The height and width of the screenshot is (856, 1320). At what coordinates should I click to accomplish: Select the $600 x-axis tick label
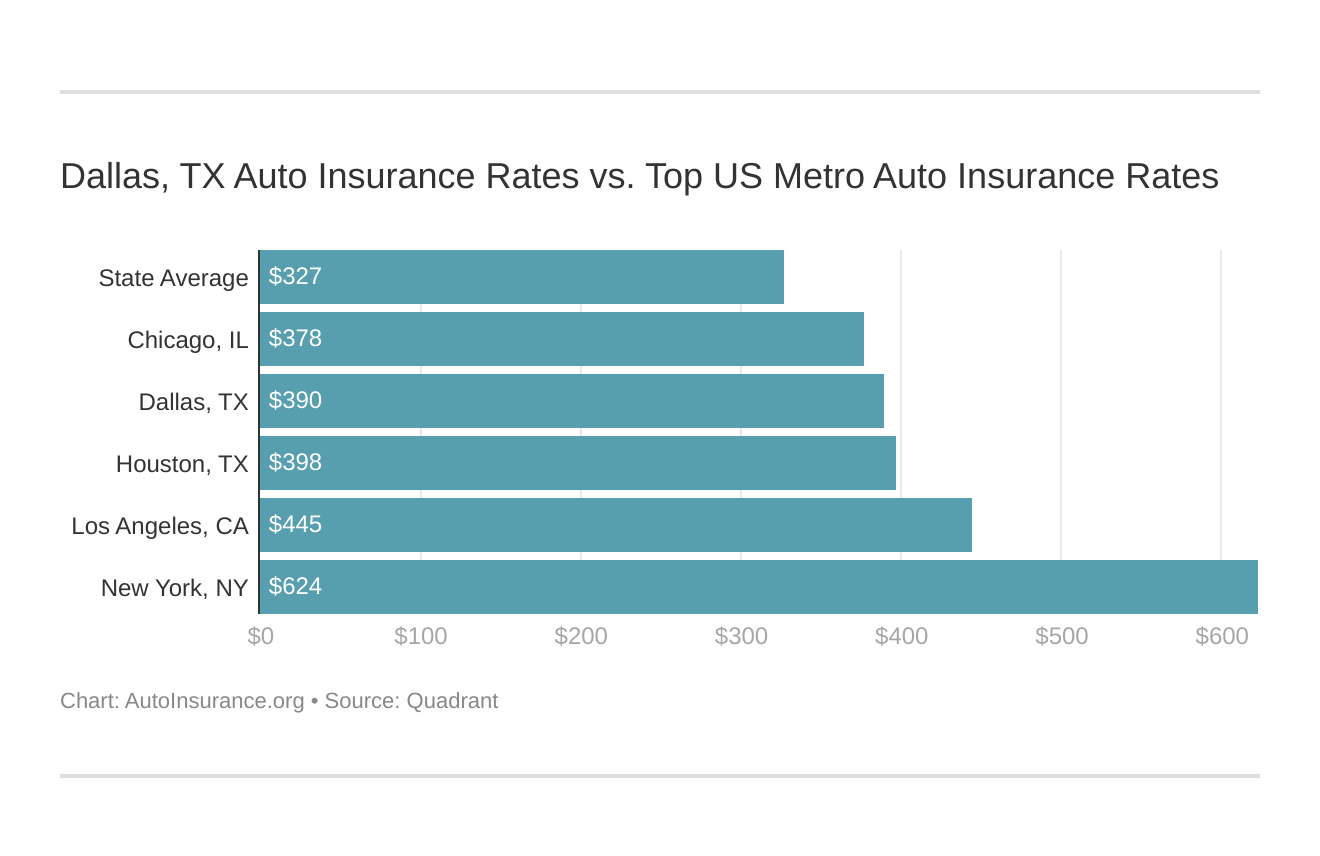(x=1221, y=636)
